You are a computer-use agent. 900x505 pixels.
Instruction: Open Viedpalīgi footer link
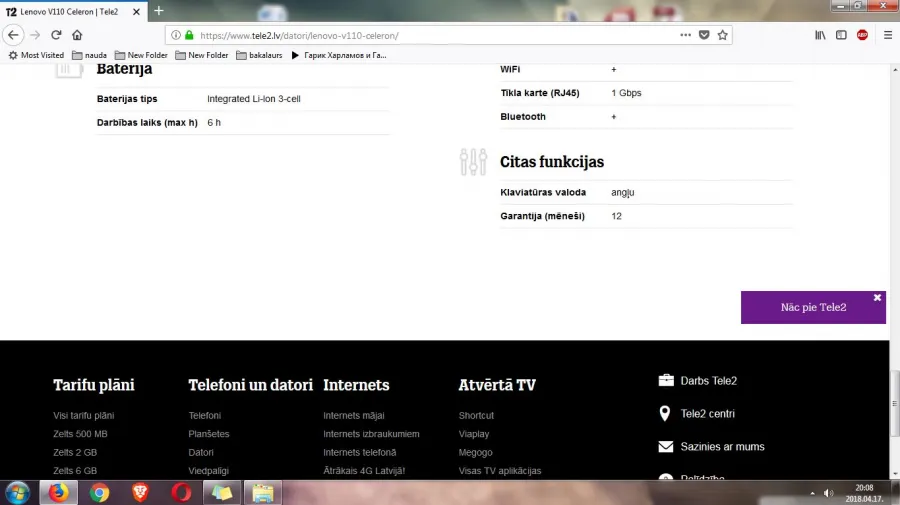[x=208, y=471]
